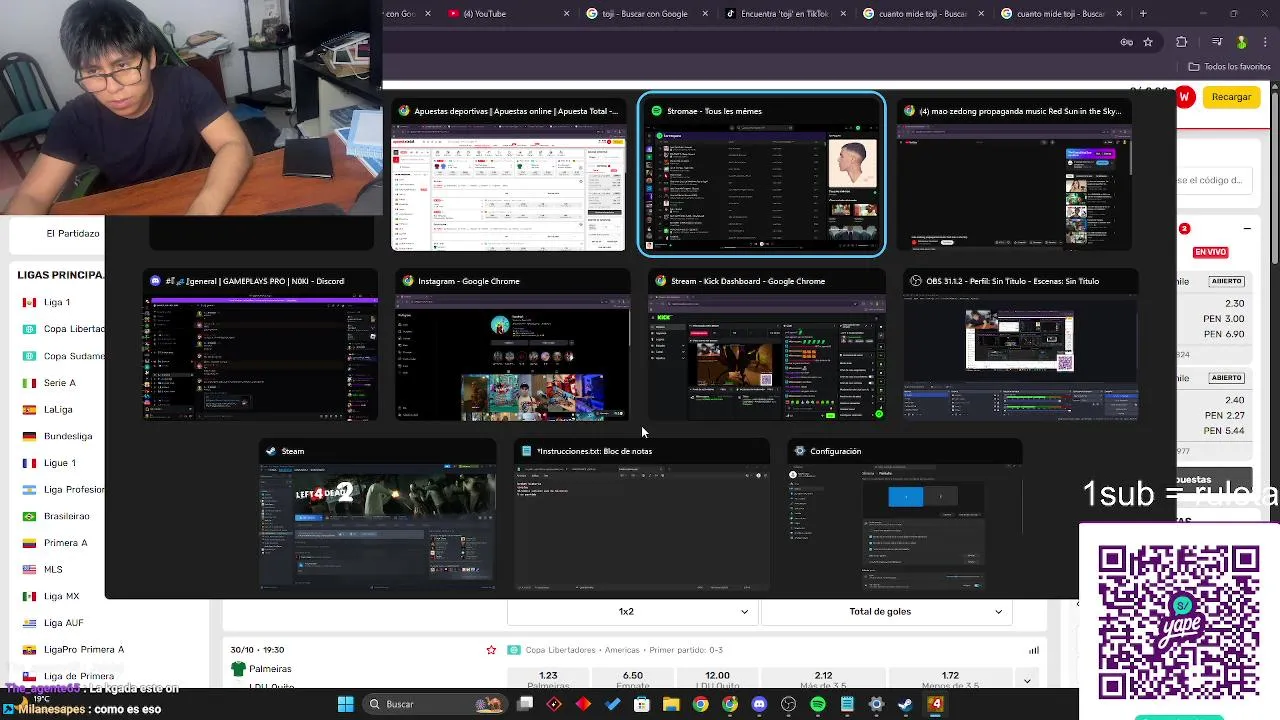Select the Encuentra 'toji' en TikTok tab
This screenshot has width=1280, height=720.
pos(784,14)
